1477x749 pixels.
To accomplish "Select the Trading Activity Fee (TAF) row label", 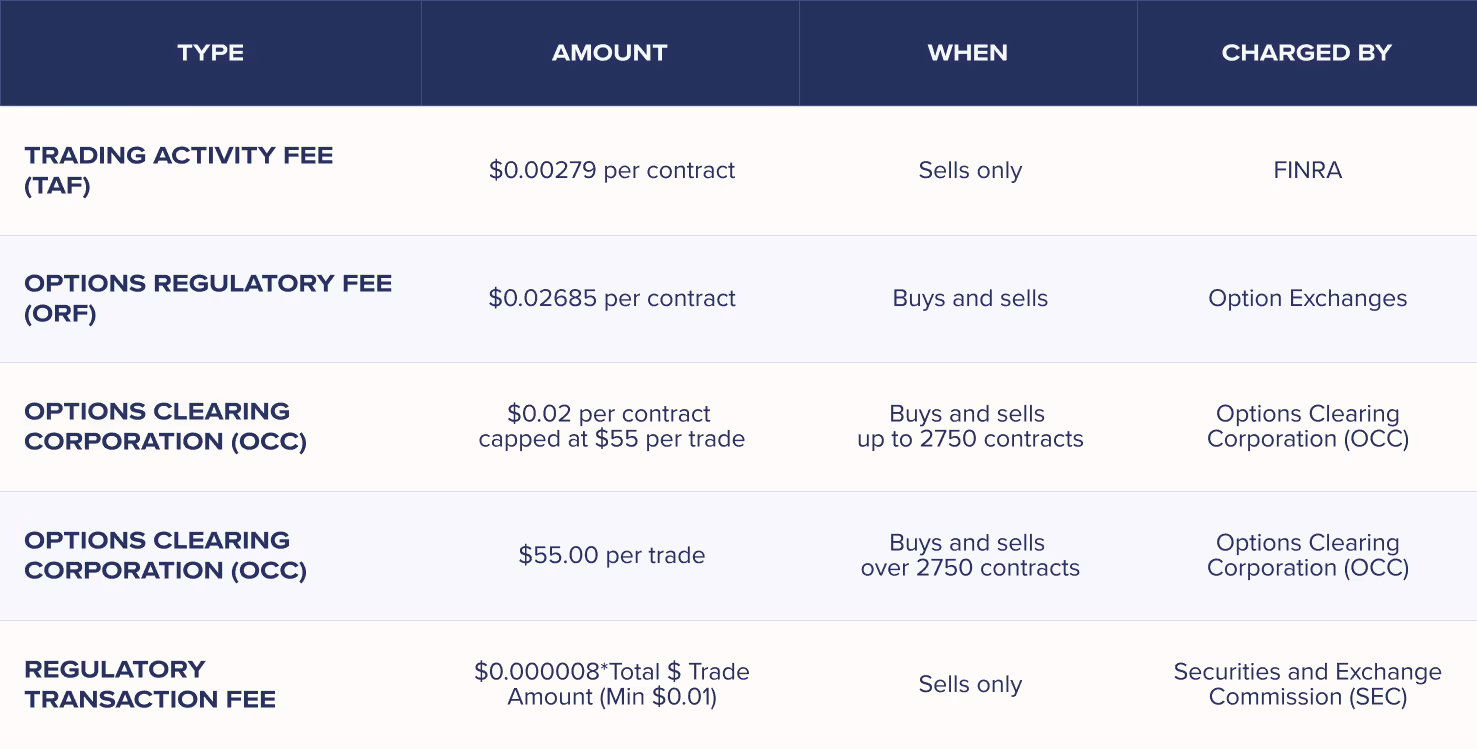I will click(178, 170).
